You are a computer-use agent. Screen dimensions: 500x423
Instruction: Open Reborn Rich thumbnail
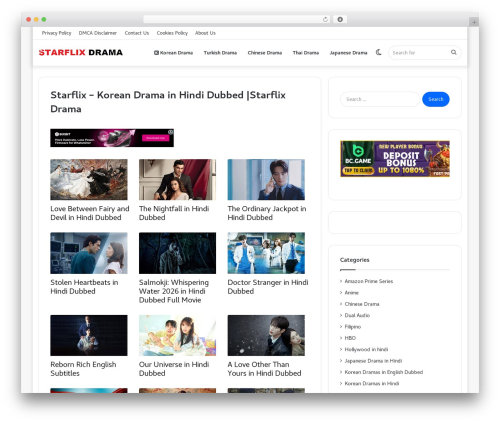click(x=89, y=335)
